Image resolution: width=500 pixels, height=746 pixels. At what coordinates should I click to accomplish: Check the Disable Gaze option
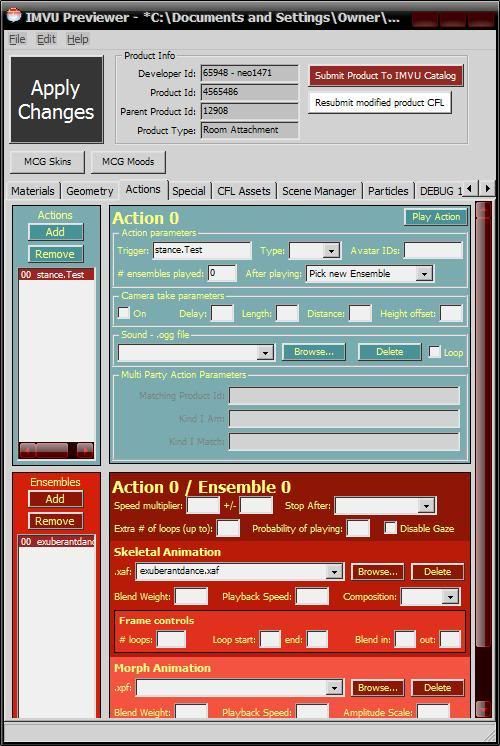[390, 528]
